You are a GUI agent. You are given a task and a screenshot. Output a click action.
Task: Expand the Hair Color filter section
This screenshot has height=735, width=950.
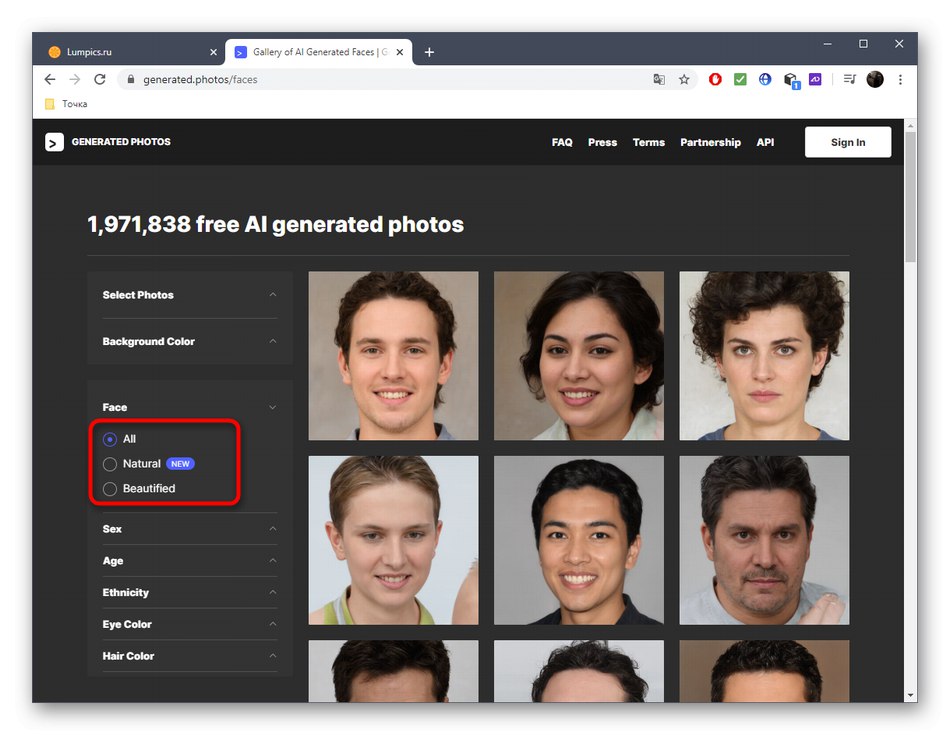pyautogui.click(x=190, y=656)
